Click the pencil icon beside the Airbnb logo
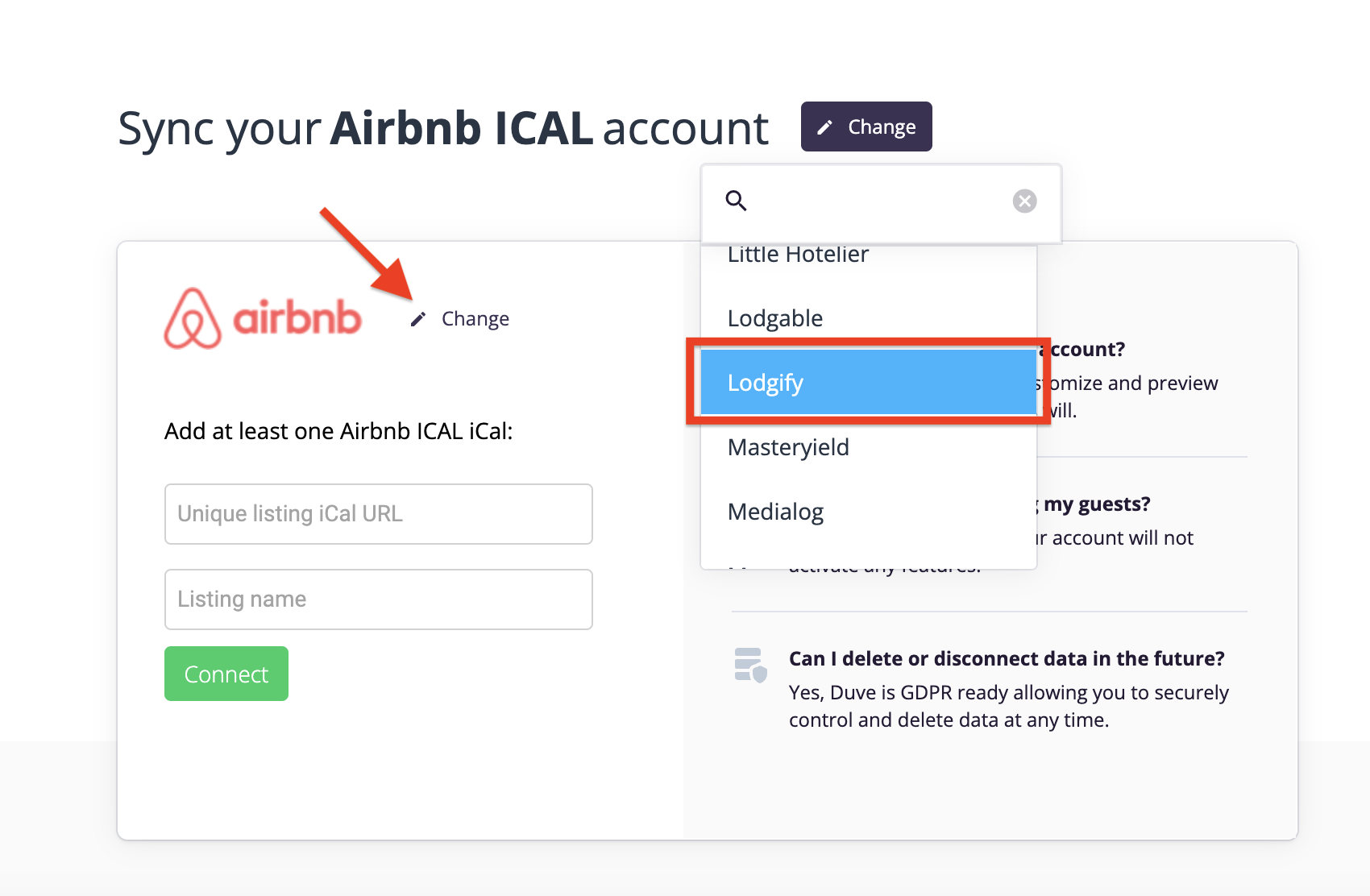 tap(417, 319)
